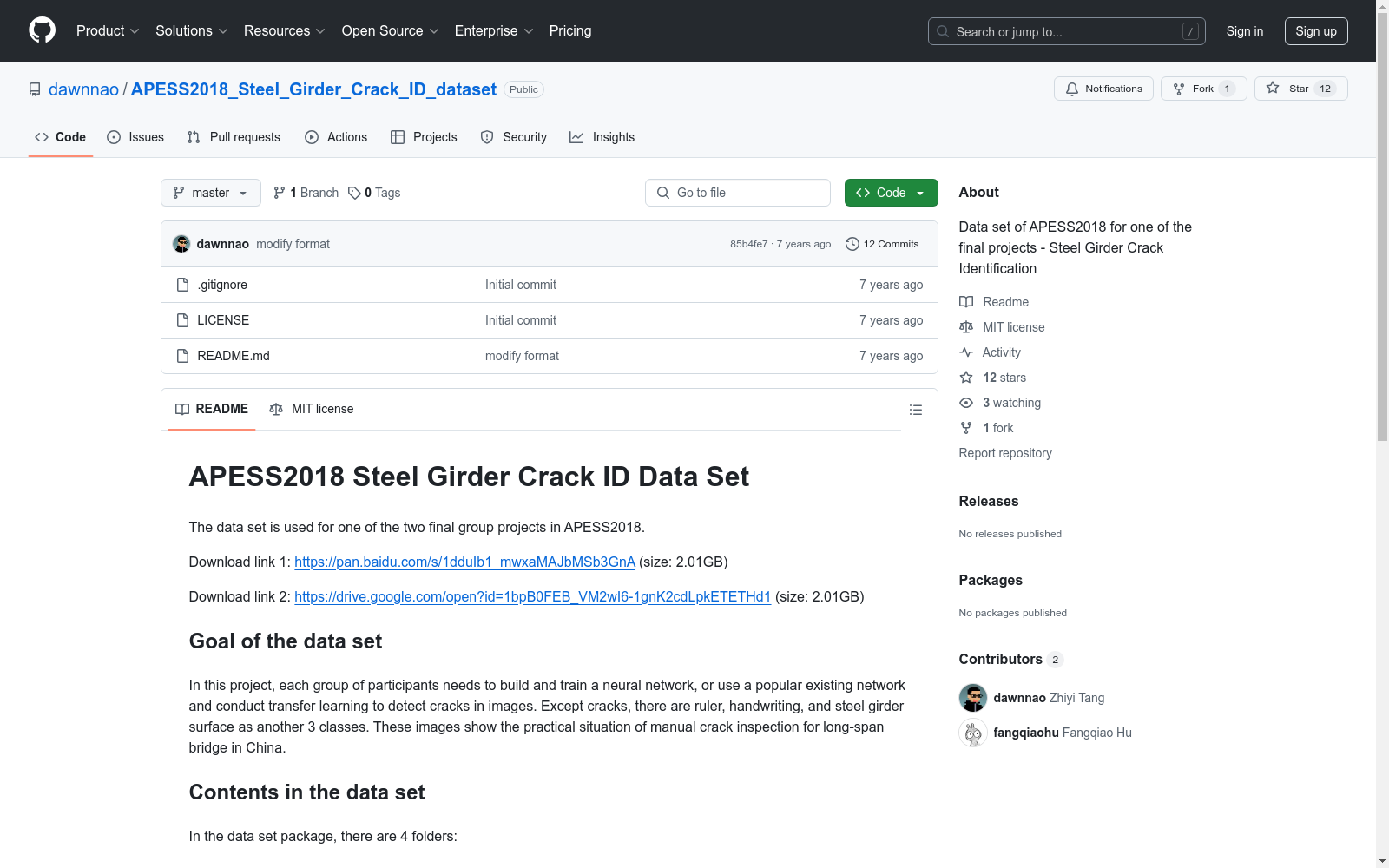The height and width of the screenshot is (868, 1389).
Task: Click the Report repository link
Action: (1005, 453)
